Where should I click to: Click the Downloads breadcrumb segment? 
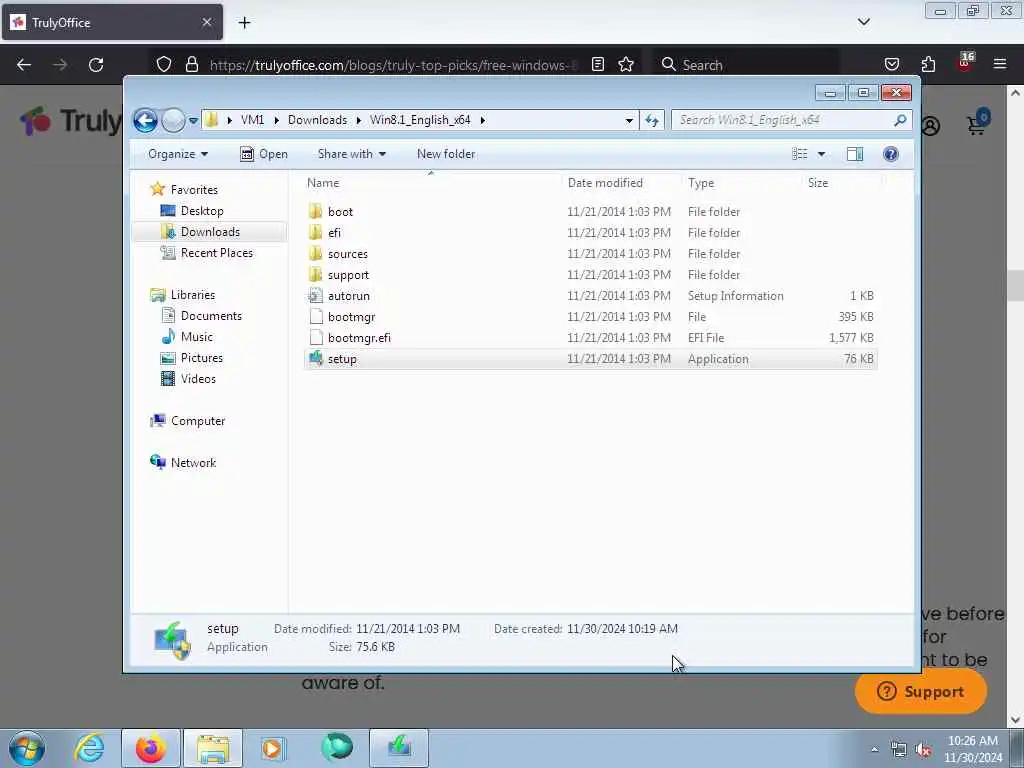[x=317, y=120]
